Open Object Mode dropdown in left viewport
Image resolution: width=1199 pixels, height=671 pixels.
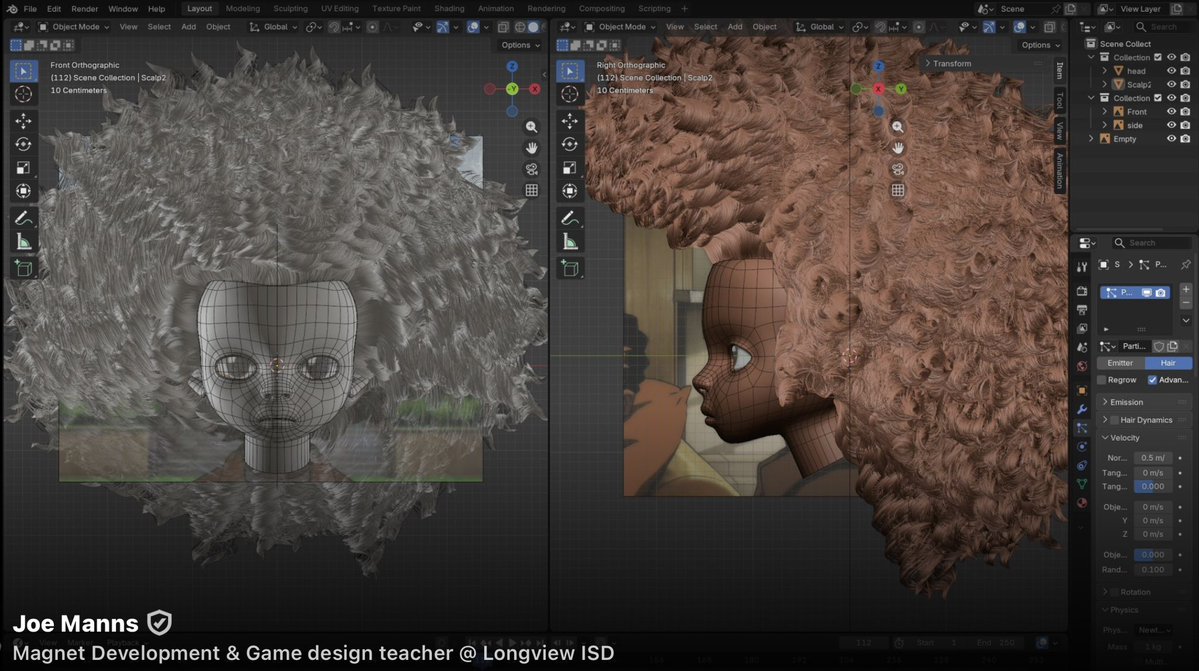tap(73, 27)
